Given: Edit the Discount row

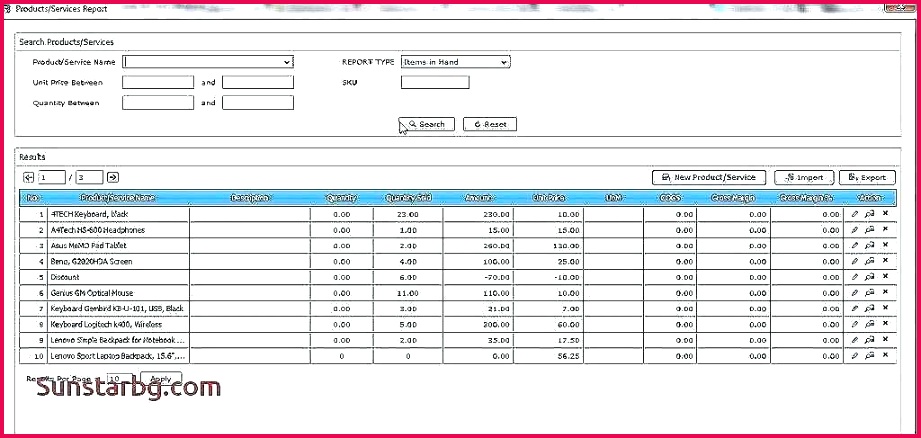Looking at the screenshot, I should coord(855,277).
